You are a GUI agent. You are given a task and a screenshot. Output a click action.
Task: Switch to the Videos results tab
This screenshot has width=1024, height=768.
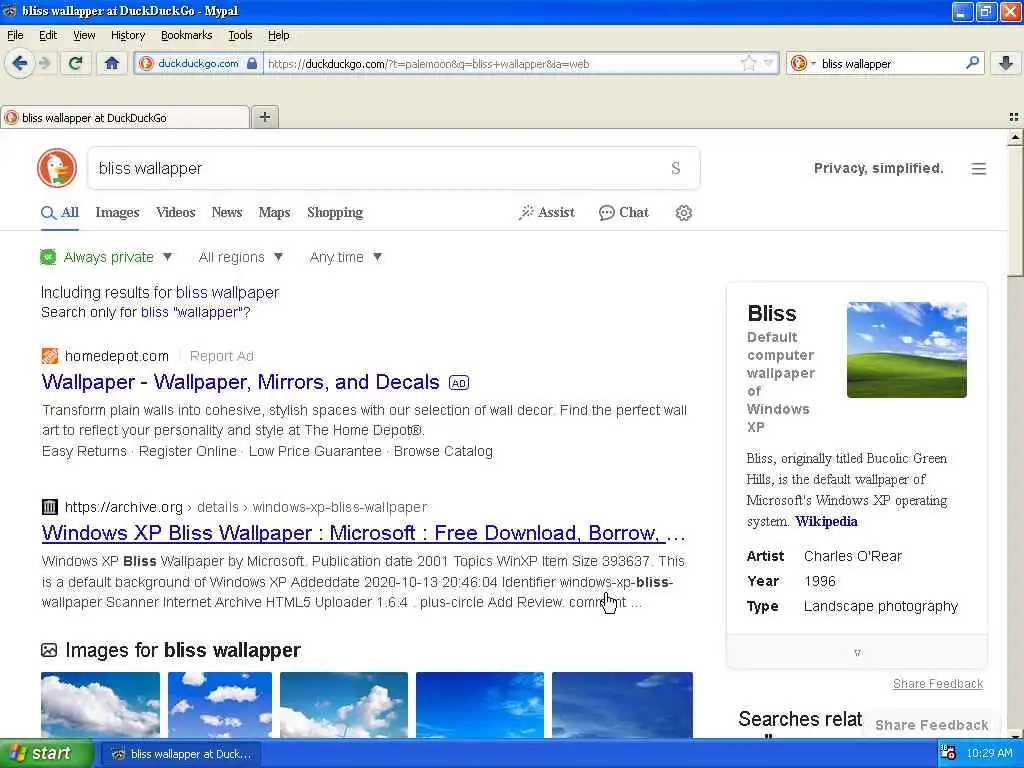[x=176, y=212]
